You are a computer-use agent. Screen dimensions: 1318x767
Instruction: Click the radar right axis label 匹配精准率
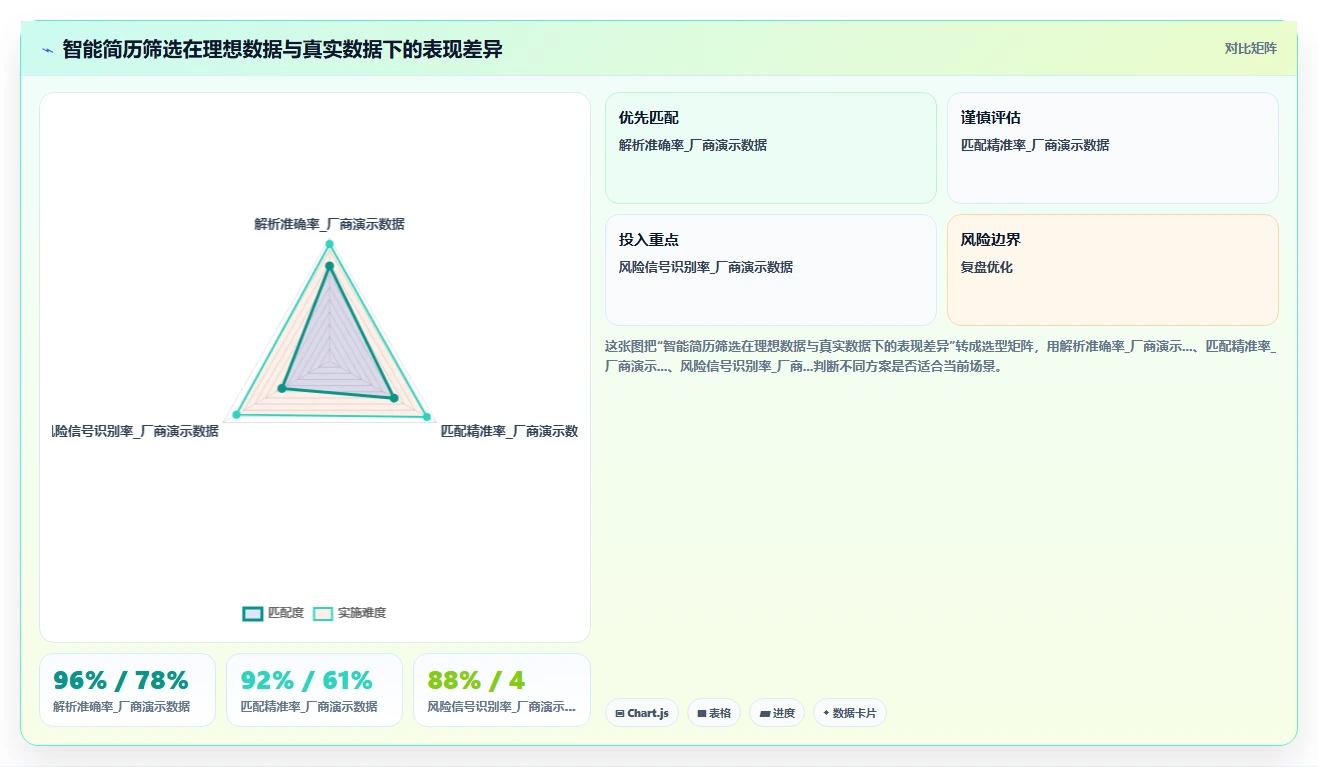click(509, 432)
